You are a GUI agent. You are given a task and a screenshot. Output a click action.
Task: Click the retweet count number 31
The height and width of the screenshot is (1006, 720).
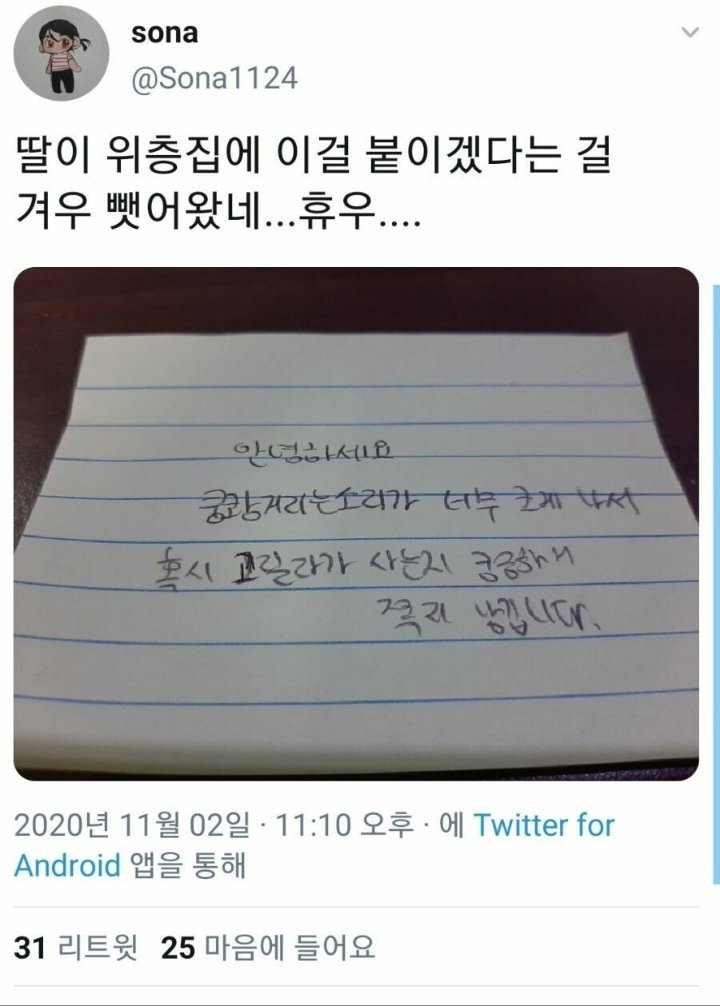click(30, 948)
